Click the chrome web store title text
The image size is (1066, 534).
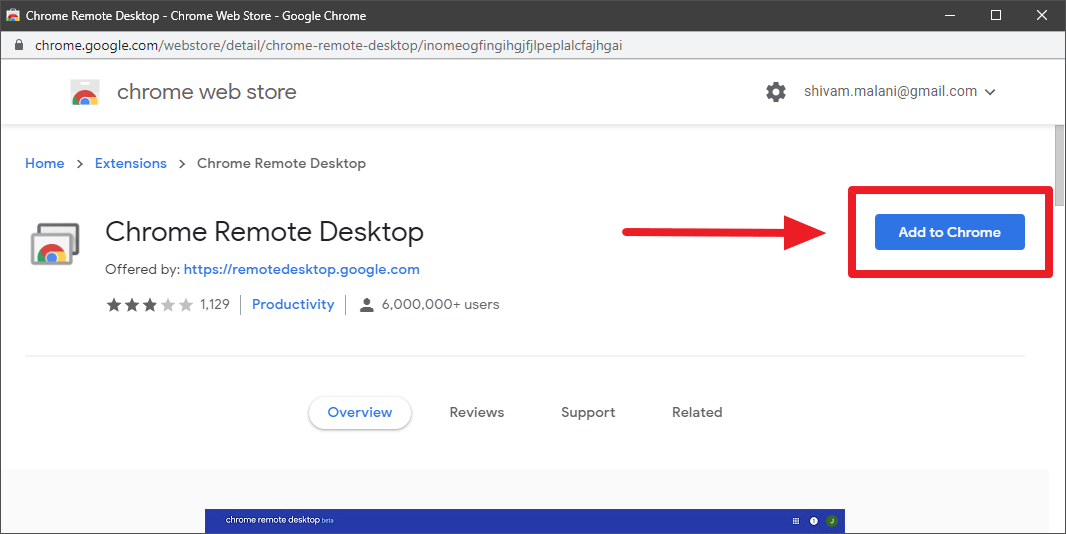coord(207,92)
